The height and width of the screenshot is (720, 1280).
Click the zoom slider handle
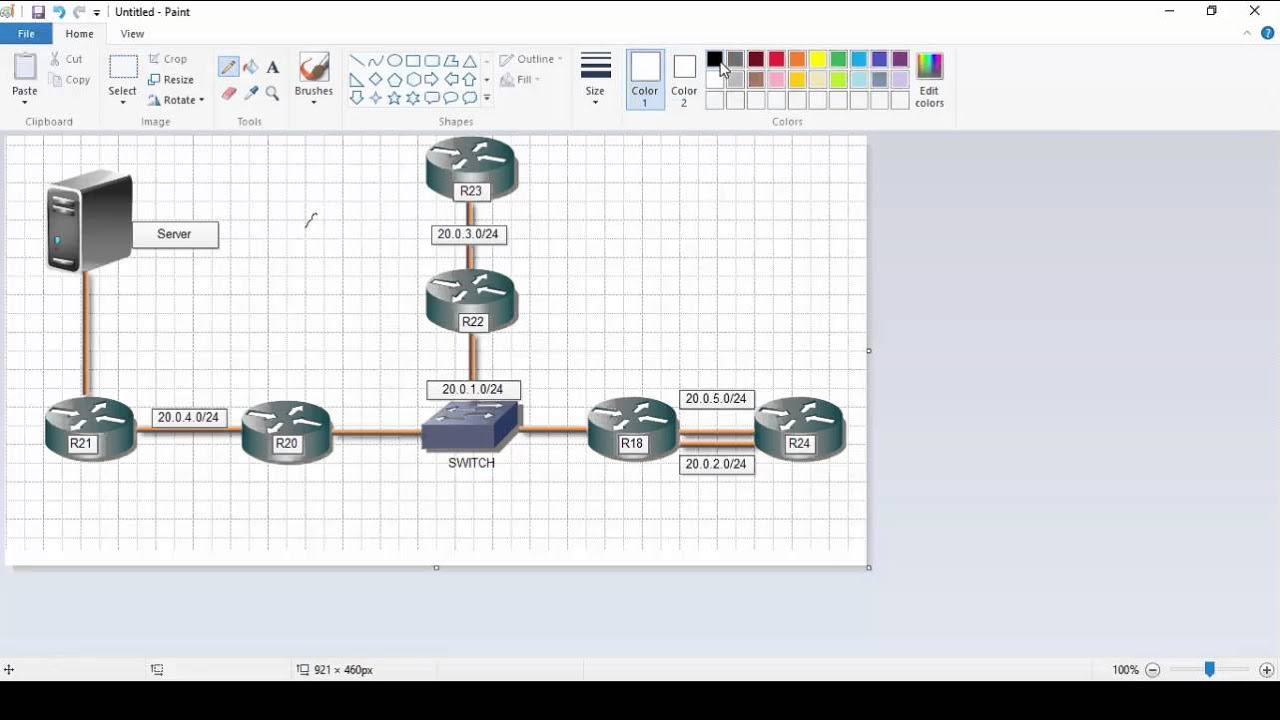tap(1209, 670)
